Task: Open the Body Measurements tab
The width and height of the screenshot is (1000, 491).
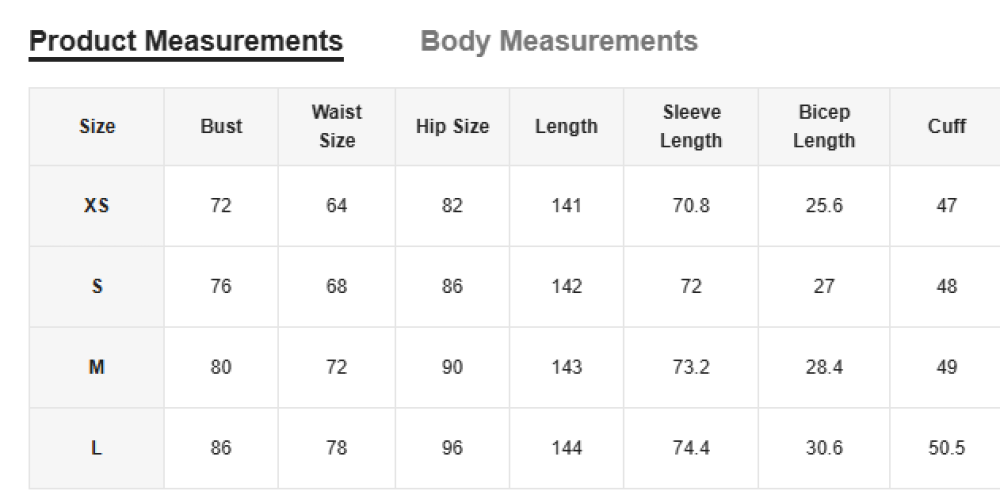Action: coord(559,41)
